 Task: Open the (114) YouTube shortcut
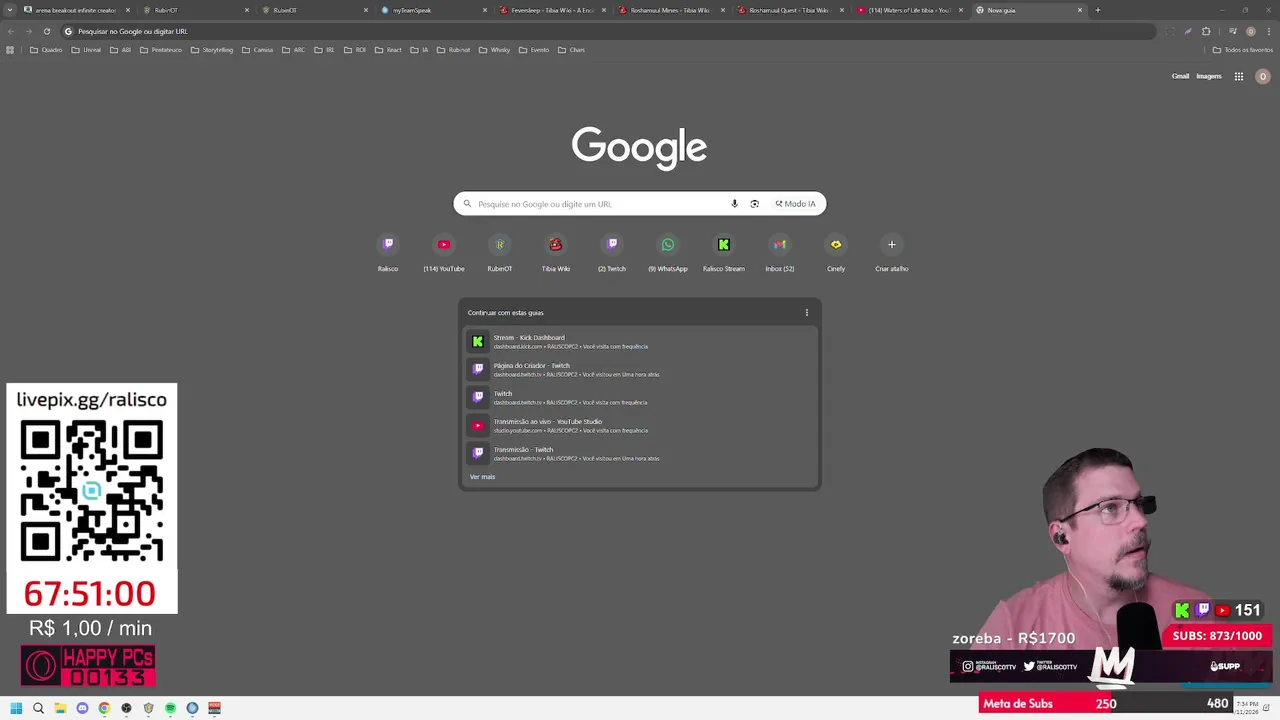(x=444, y=252)
